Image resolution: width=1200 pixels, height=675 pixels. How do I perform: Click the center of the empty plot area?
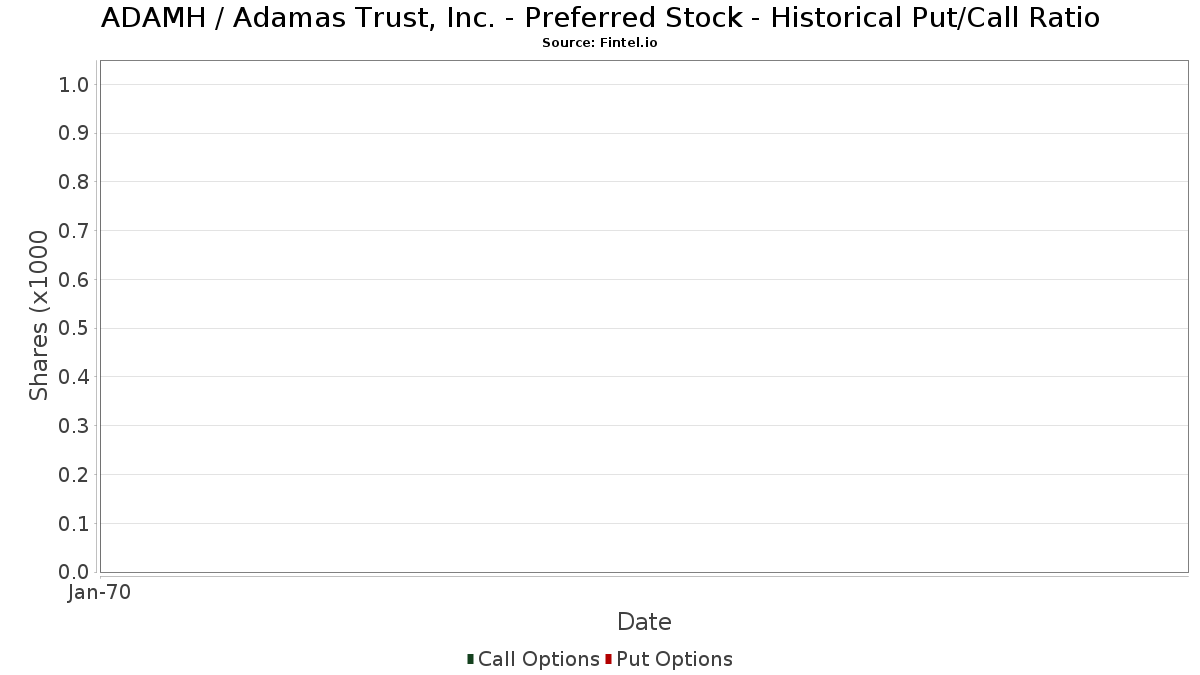644,316
